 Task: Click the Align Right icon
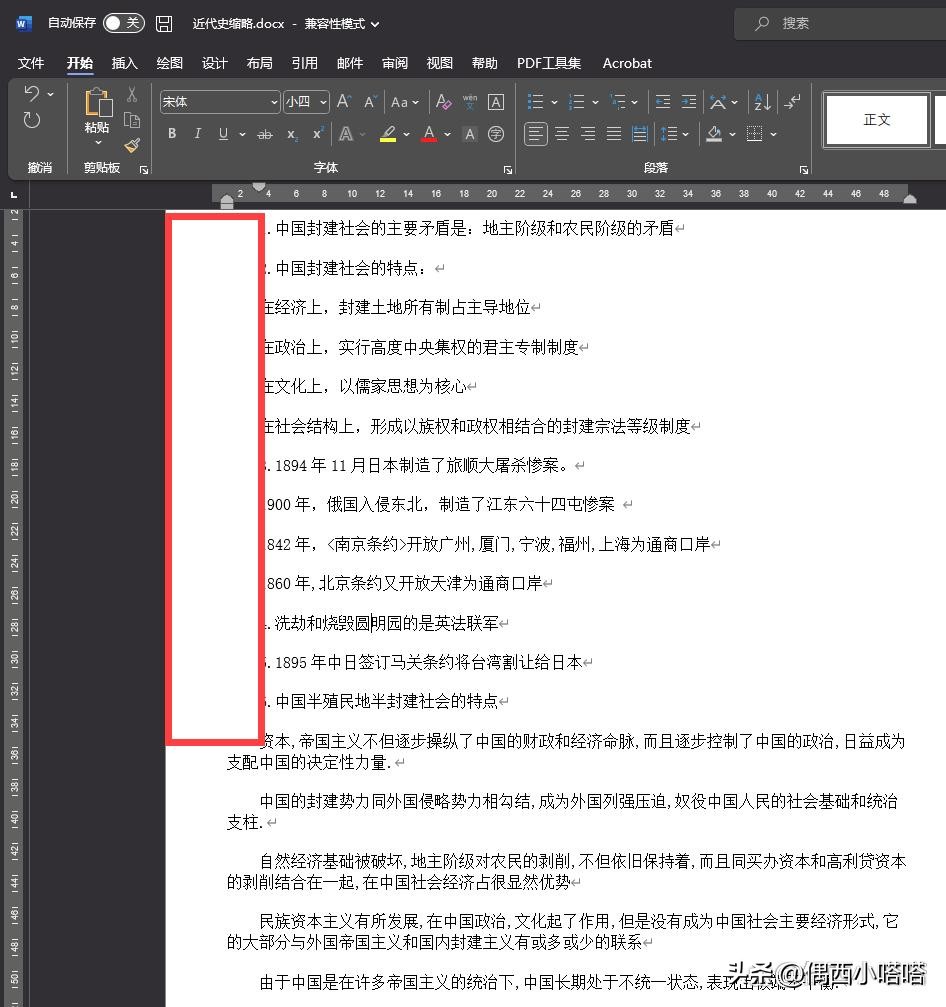(588, 134)
